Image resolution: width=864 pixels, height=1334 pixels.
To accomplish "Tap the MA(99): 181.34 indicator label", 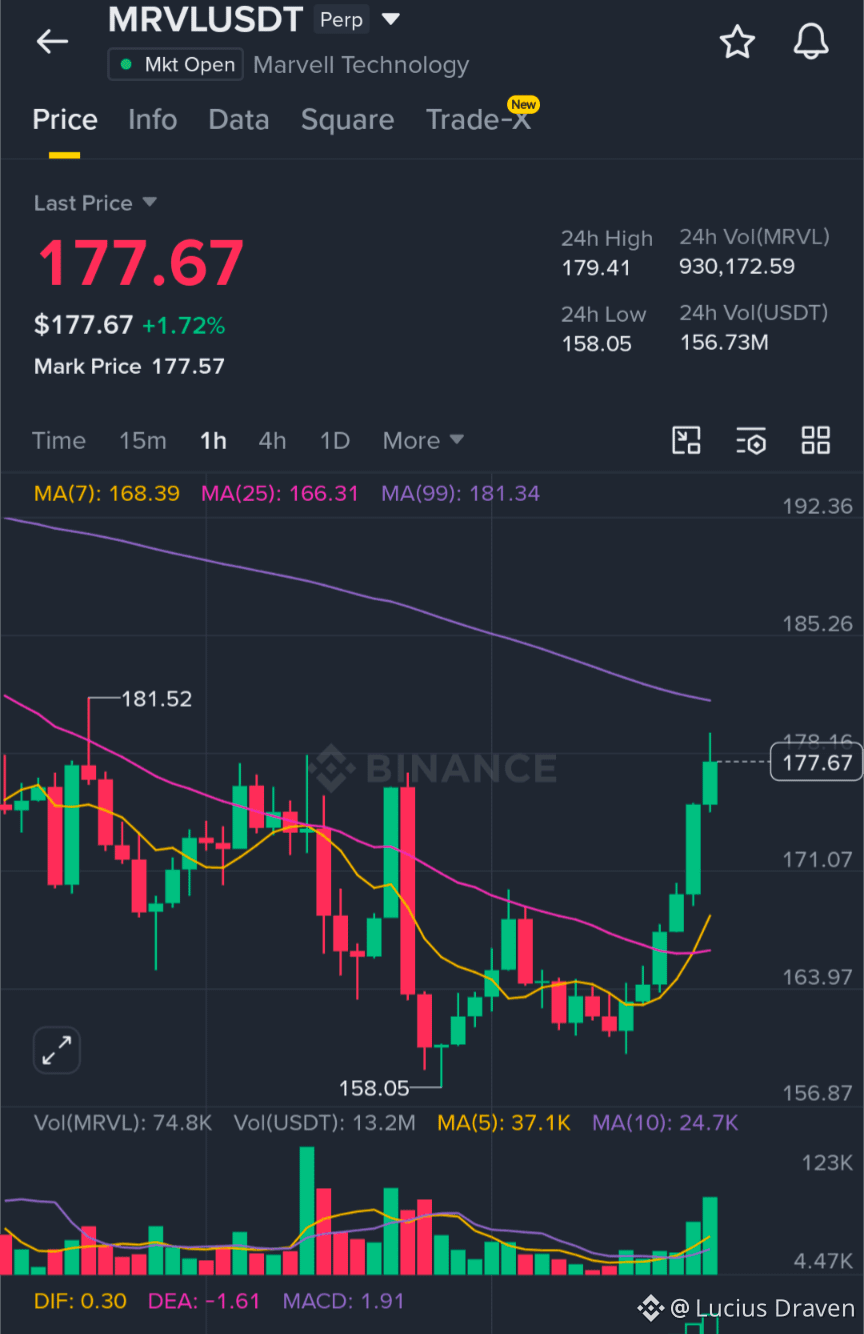I will [461, 493].
